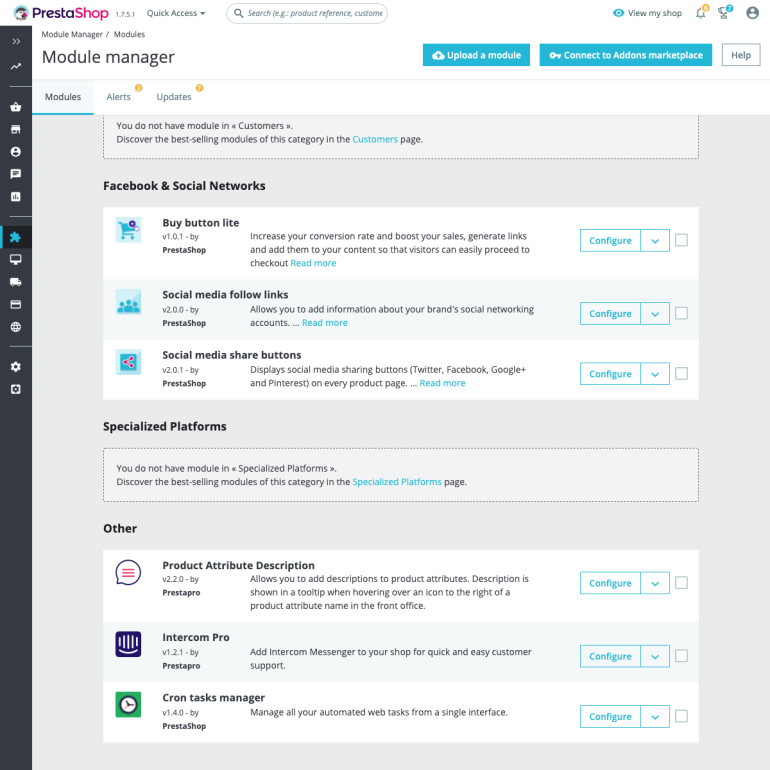Open the Quick Access dropdown
The image size is (770, 770).
point(176,13)
